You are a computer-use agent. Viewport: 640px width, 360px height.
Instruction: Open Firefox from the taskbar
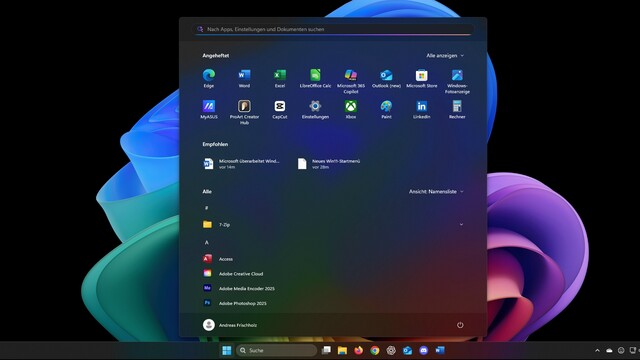(358, 350)
